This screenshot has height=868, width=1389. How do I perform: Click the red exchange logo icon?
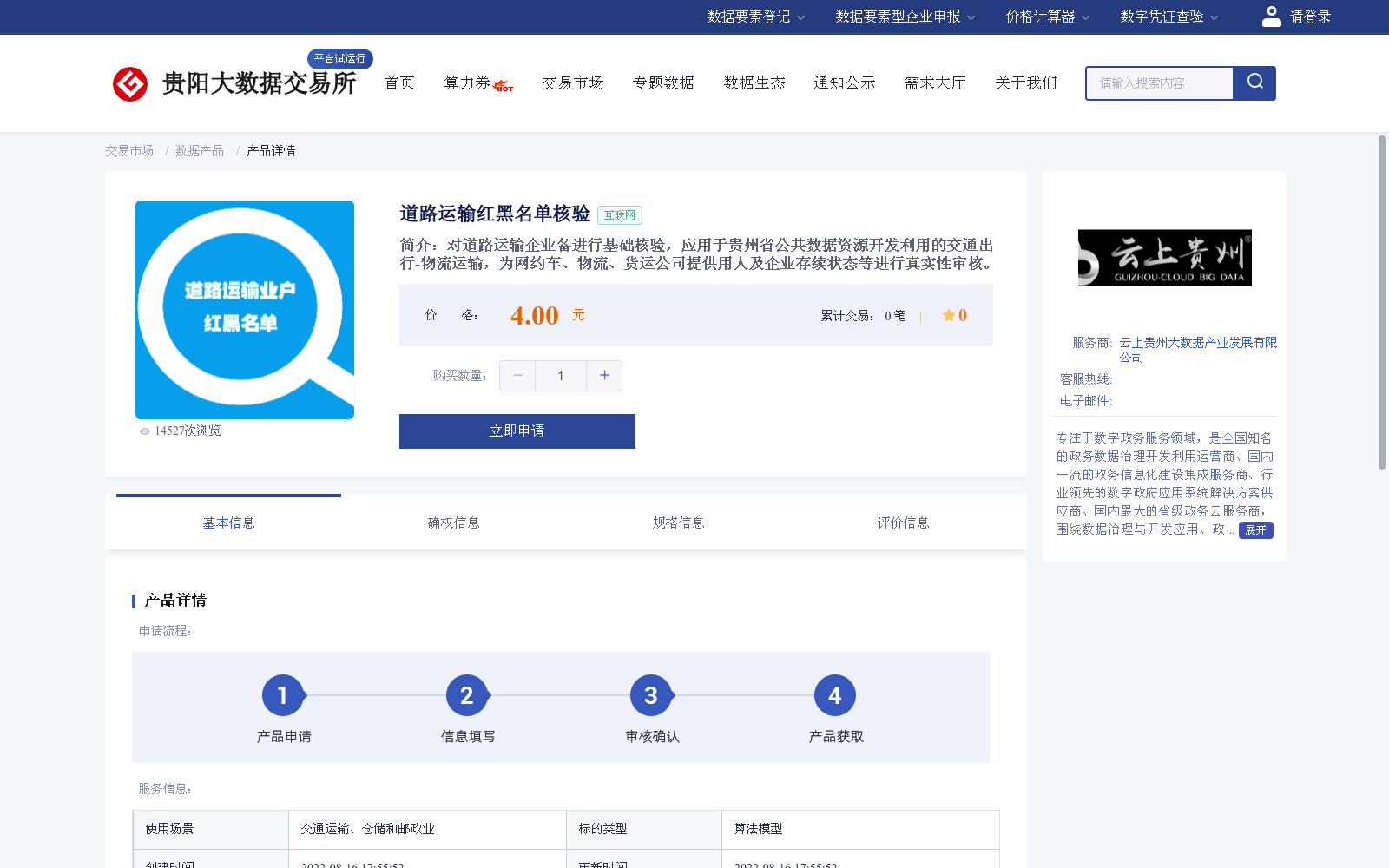click(130, 84)
